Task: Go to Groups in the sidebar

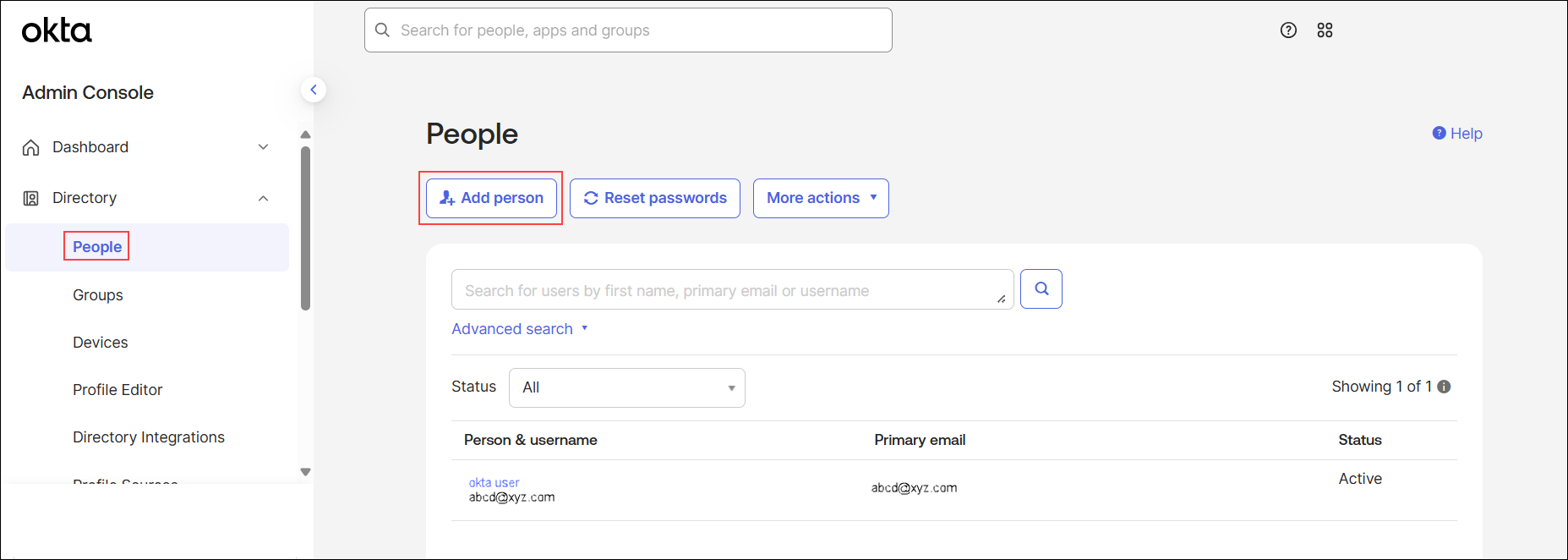Action: pos(98,295)
